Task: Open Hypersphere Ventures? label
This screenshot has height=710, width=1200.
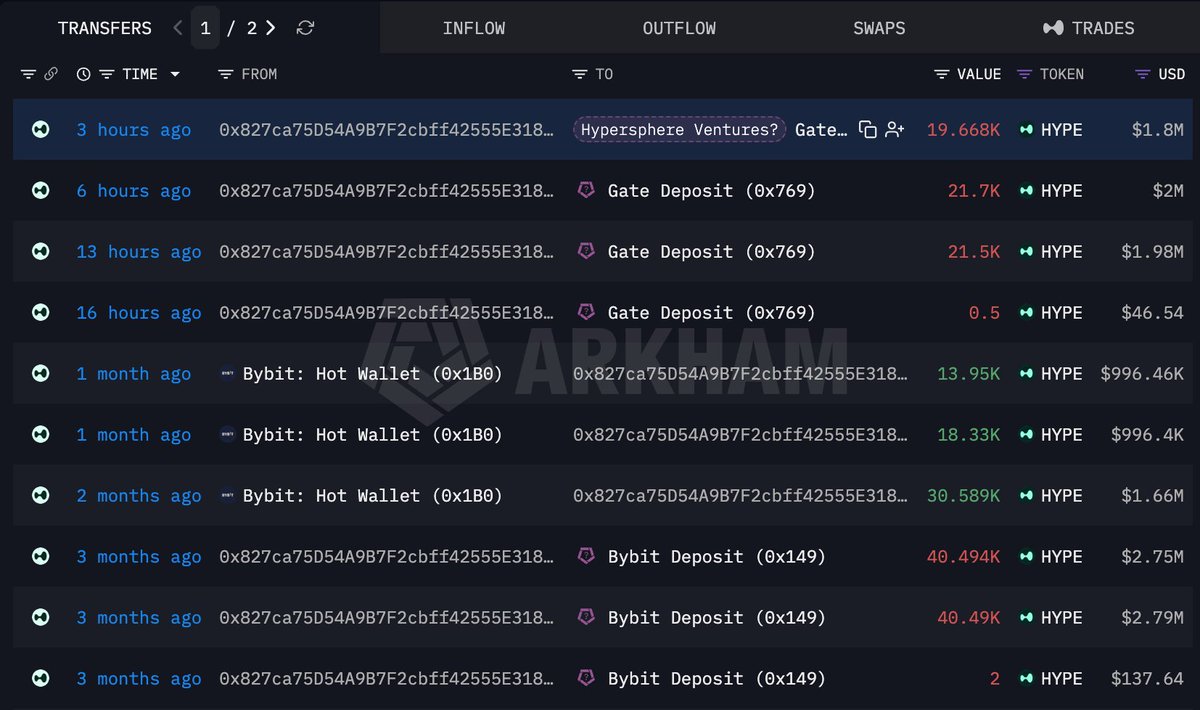Action: [680, 129]
